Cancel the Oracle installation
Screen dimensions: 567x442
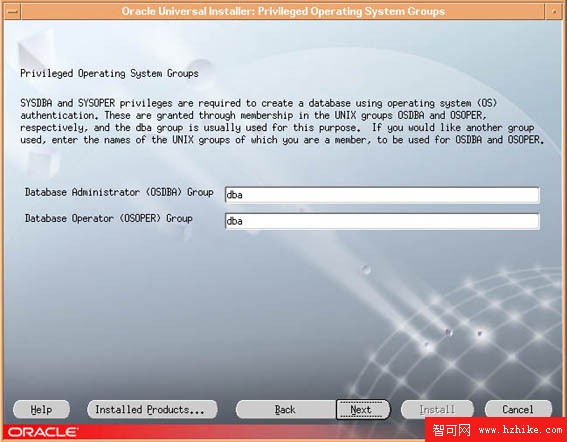click(518, 409)
